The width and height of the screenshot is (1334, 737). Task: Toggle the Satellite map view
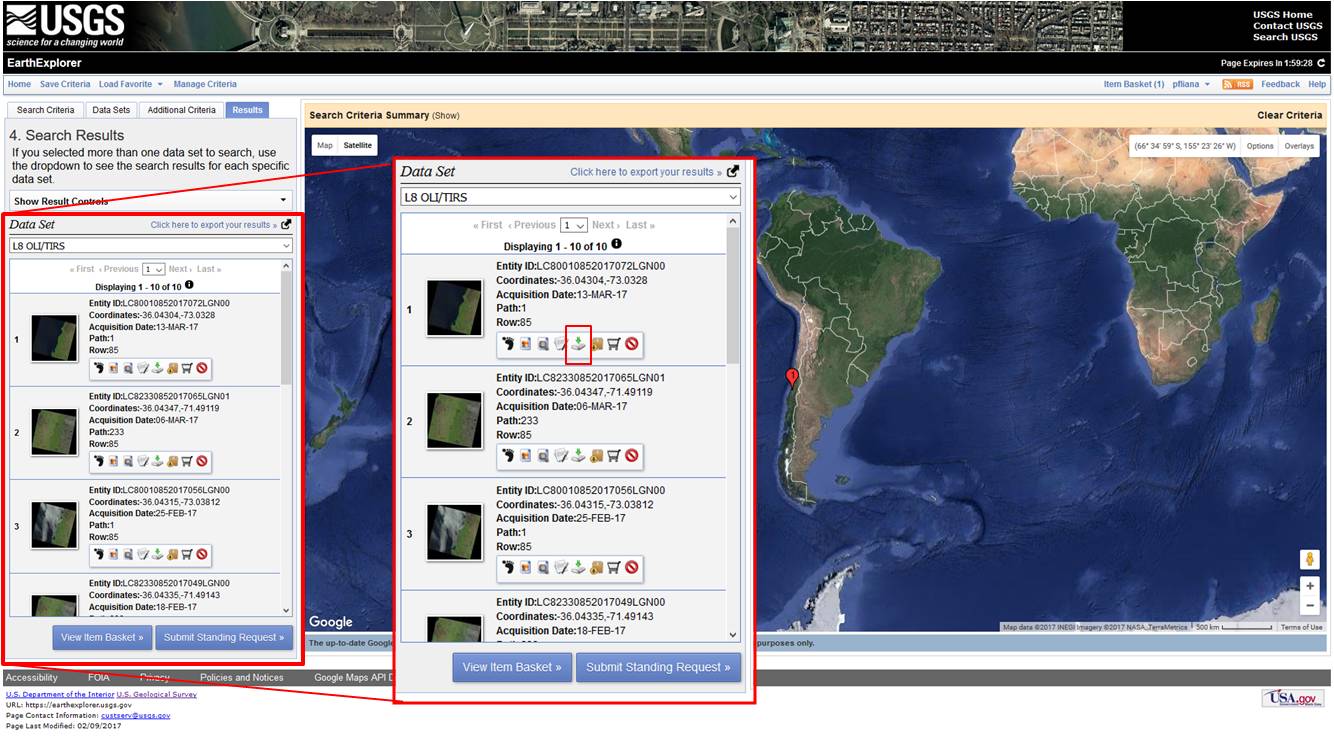tap(357, 146)
